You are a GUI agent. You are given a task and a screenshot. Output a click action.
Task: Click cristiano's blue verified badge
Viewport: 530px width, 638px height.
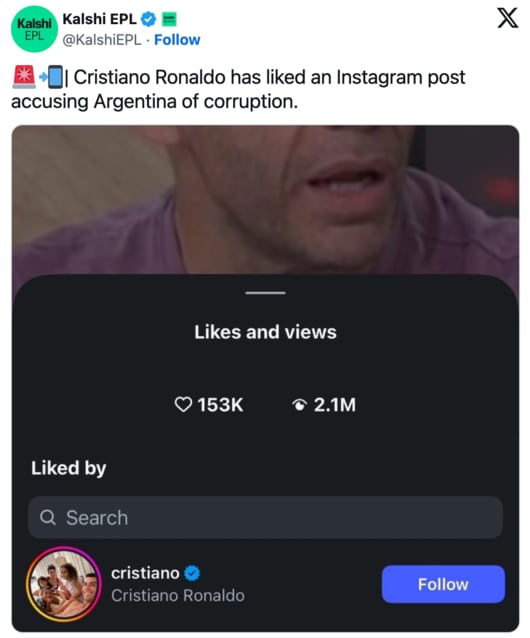192,573
